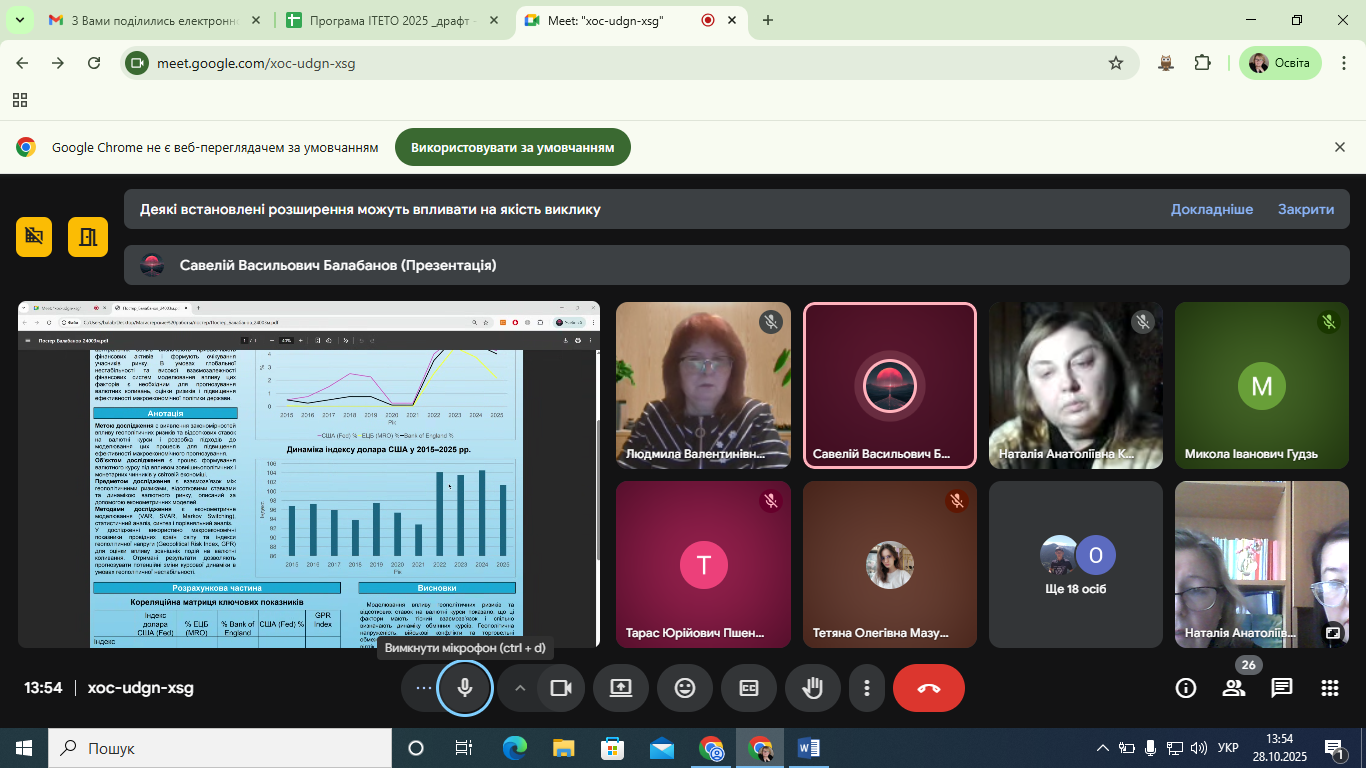Bookmark this page with the star icon
Viewport: 1366px width, 768px height.
(1116, 63)
